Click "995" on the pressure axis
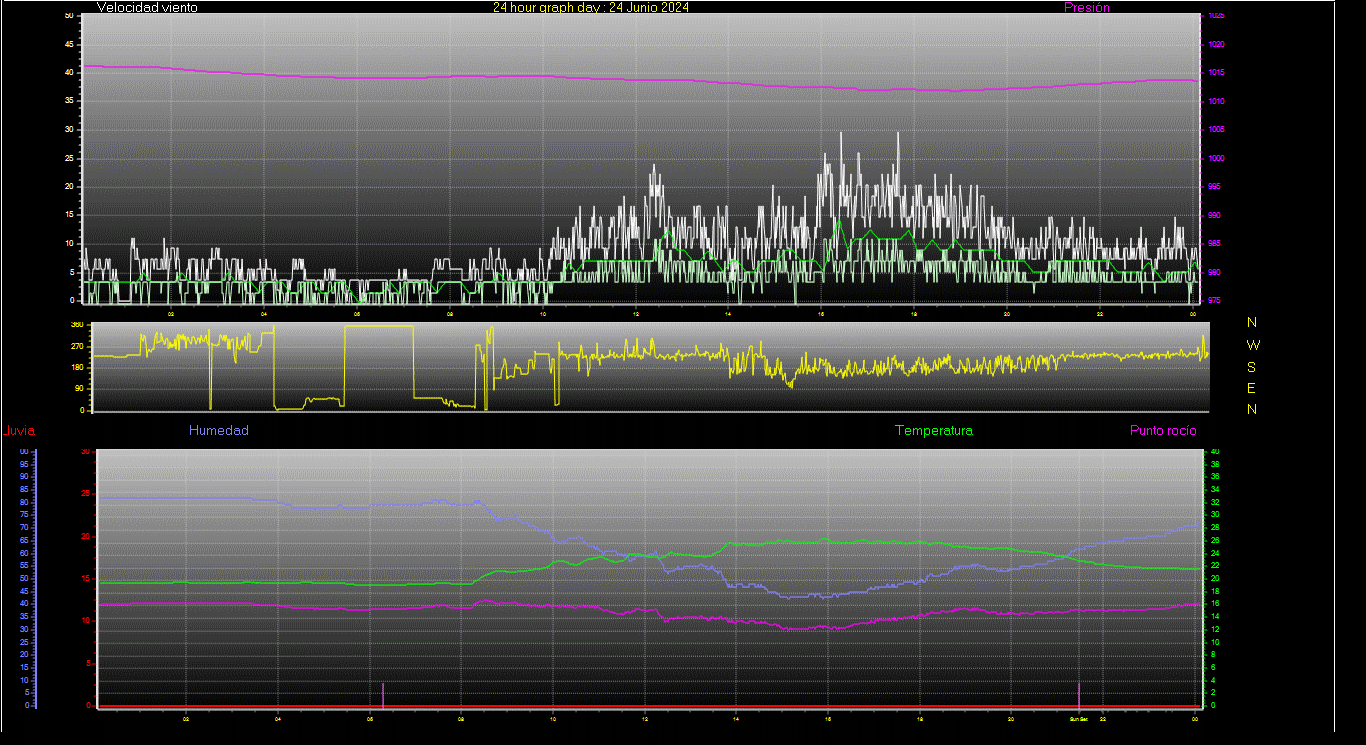 click(x=1214, y=187)
